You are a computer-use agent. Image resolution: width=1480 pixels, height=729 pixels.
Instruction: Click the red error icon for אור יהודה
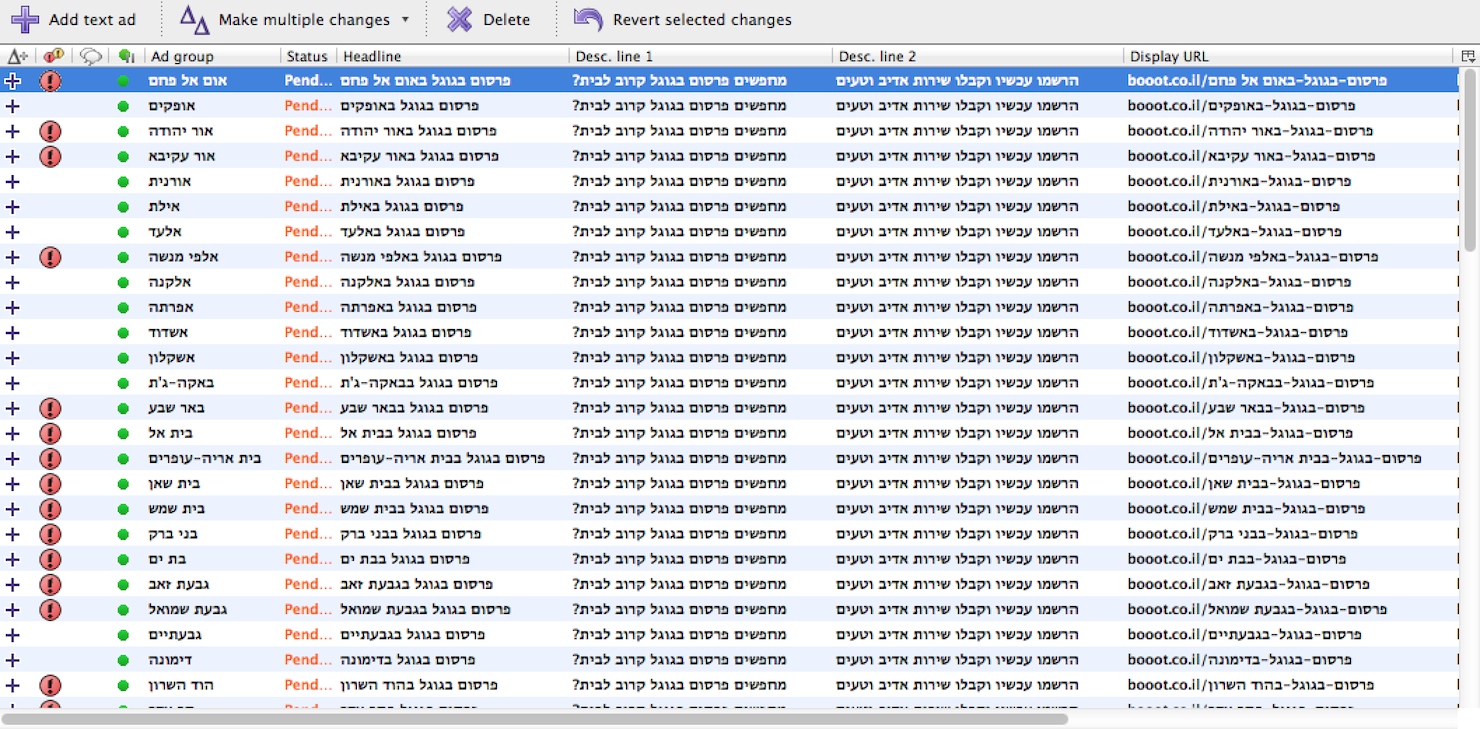[50, 131]
